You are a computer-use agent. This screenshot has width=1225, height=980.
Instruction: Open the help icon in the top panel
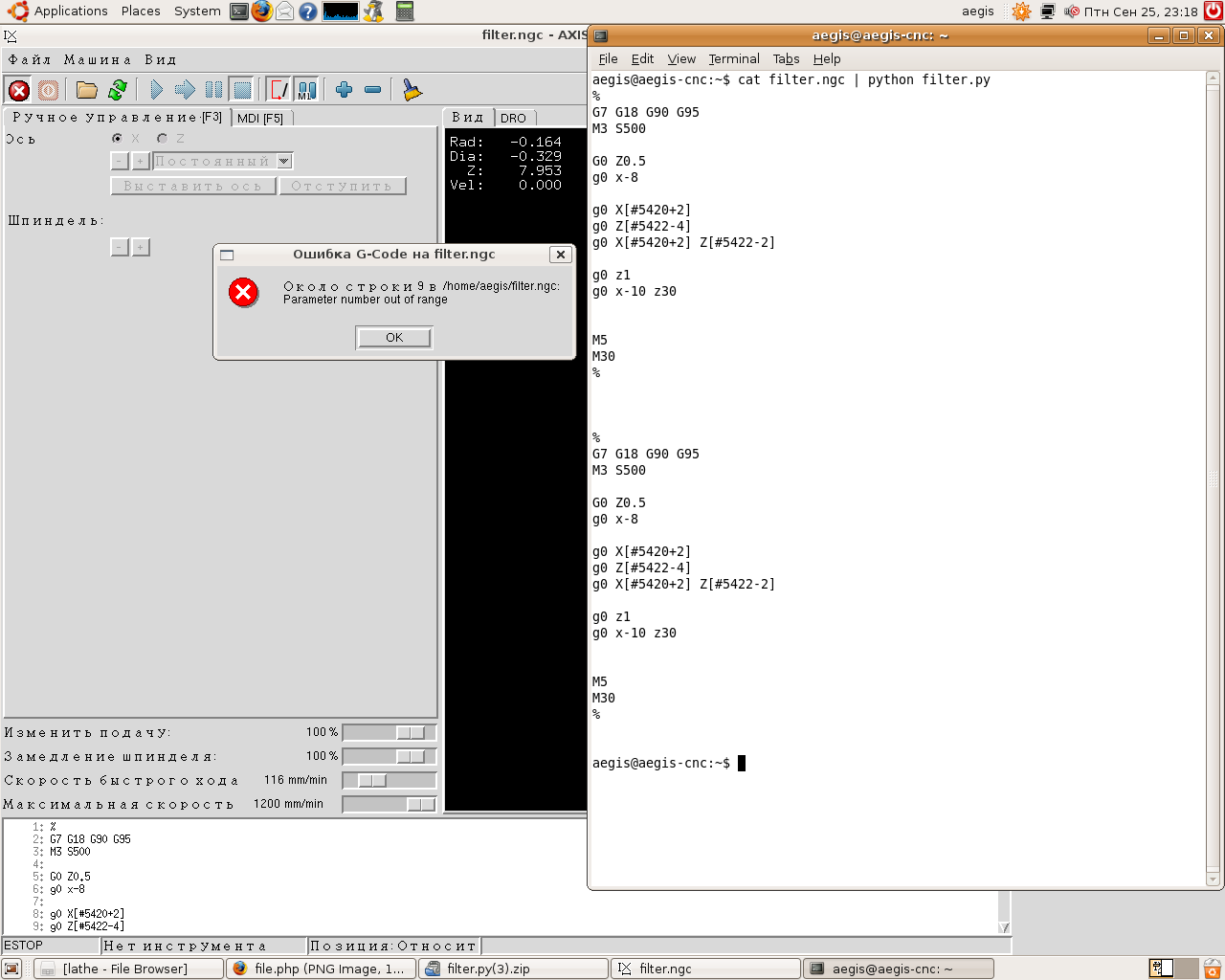(x=307, y=11)
